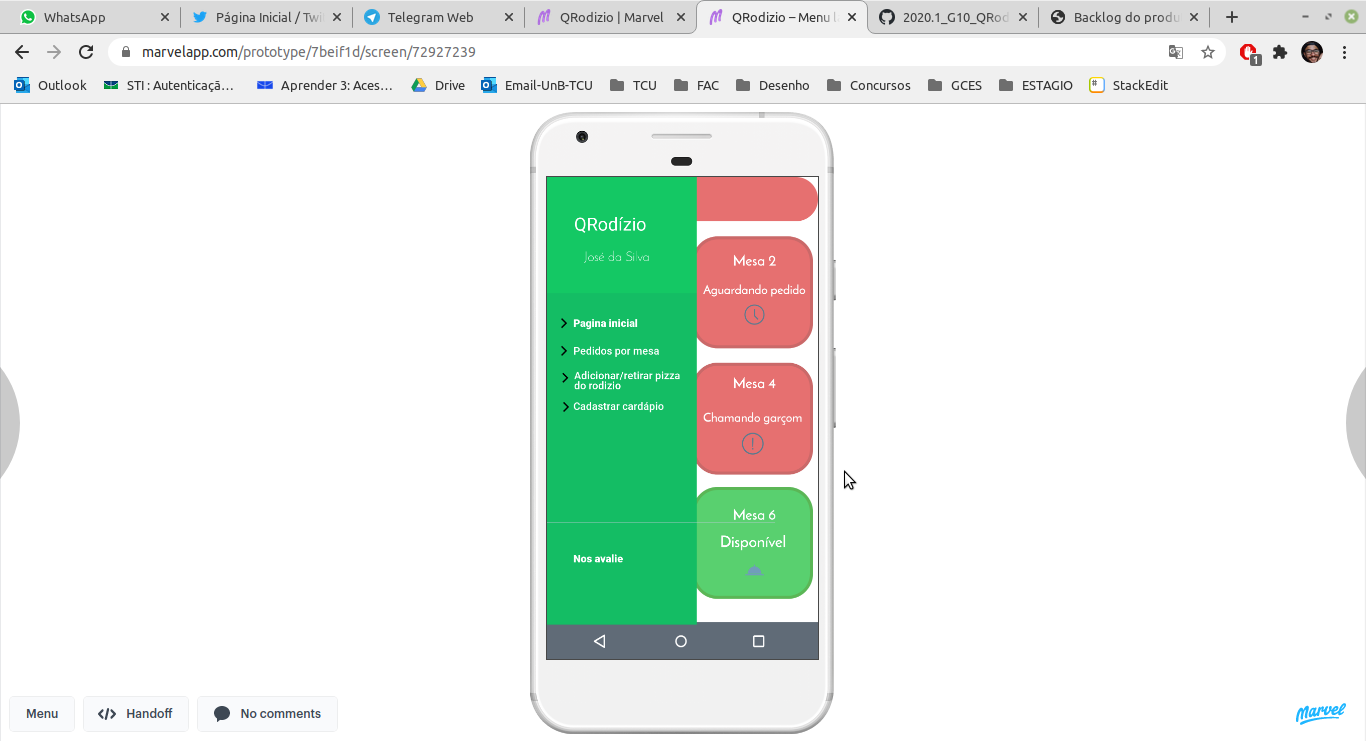Click the chevron beside Adicionar/retirar pizza
The width and height of the screenshot is (1366, 741).
tap(565, 378)
